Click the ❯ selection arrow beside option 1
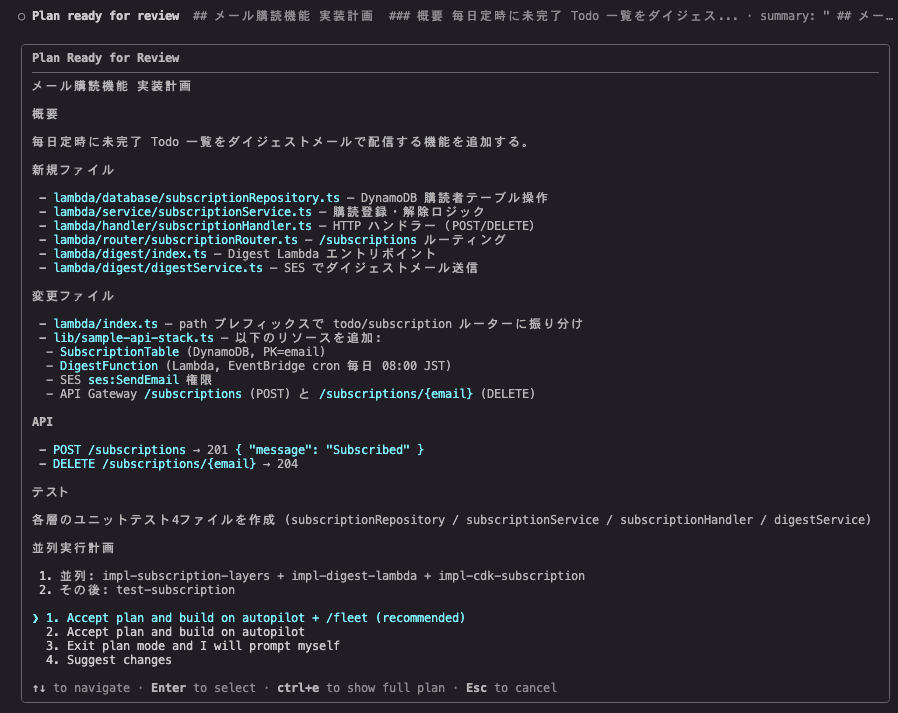The image size is (898, 713). pos(34,617)
